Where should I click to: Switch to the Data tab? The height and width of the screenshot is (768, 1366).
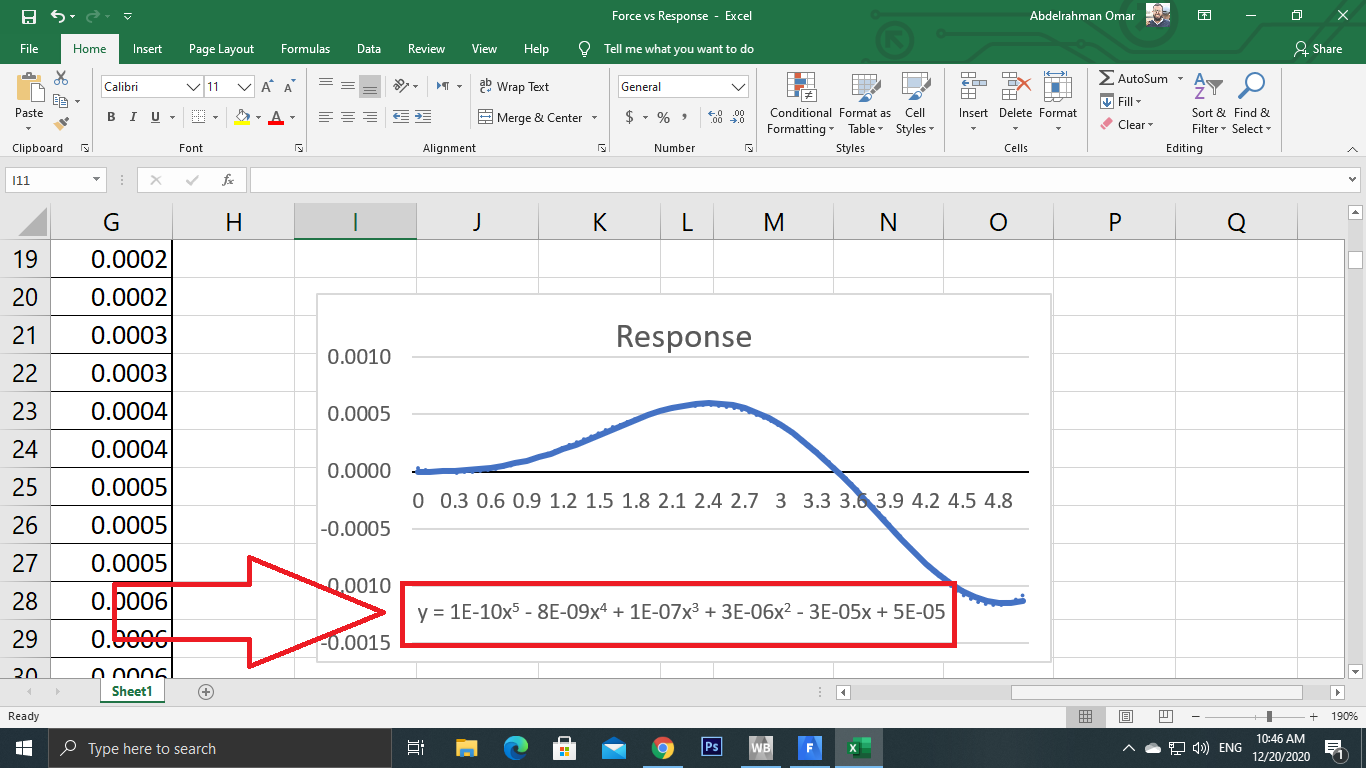click(369, 48)
